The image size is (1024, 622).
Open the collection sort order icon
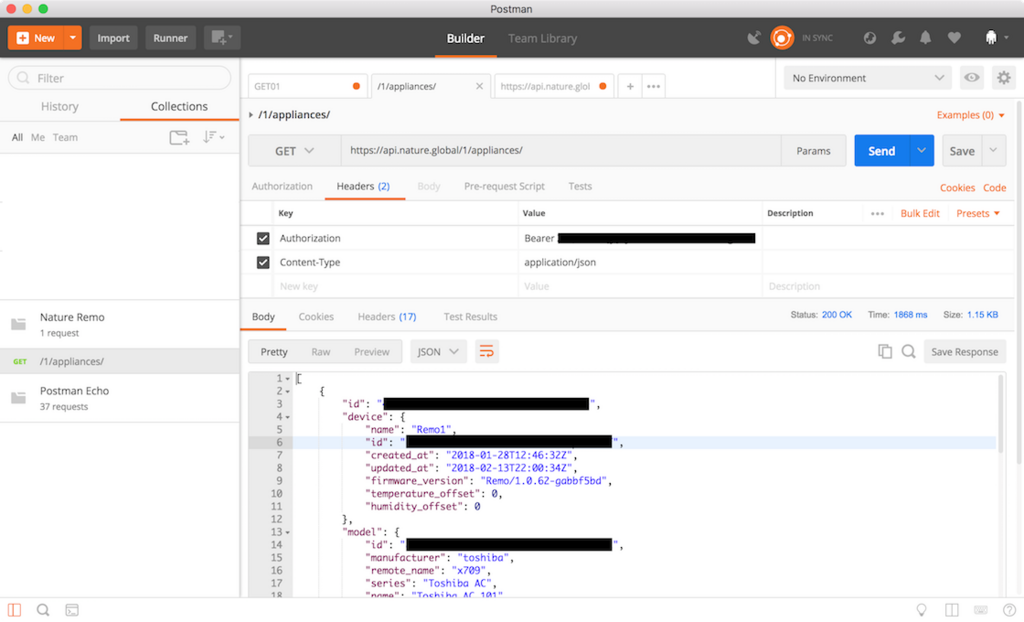point(213,137)
